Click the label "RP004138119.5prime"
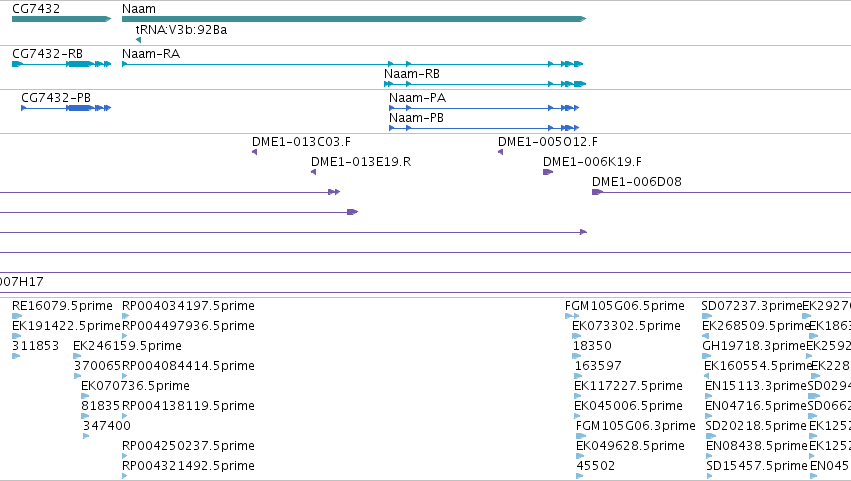 click(x=188, y=406)
